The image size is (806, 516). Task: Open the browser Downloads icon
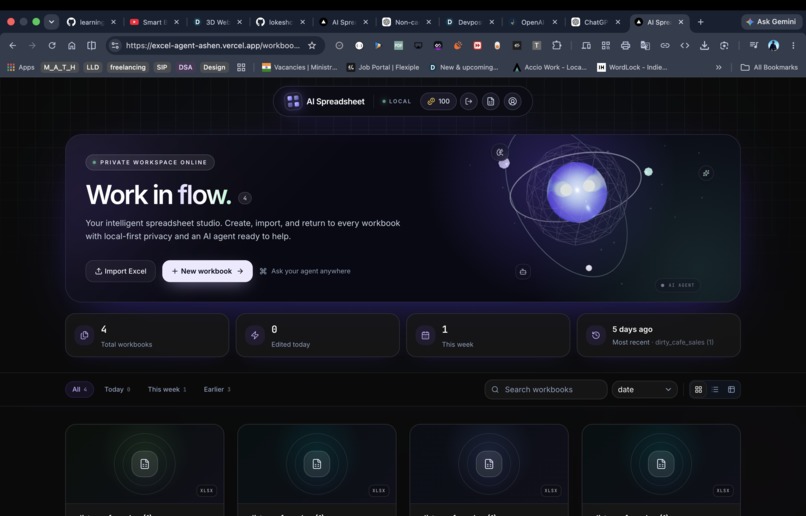click(x=704, y=45)
